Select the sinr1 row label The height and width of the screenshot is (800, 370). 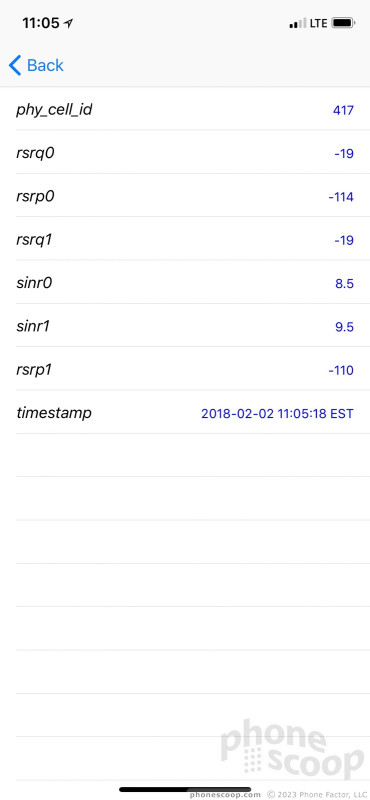[x=33, y=326]
